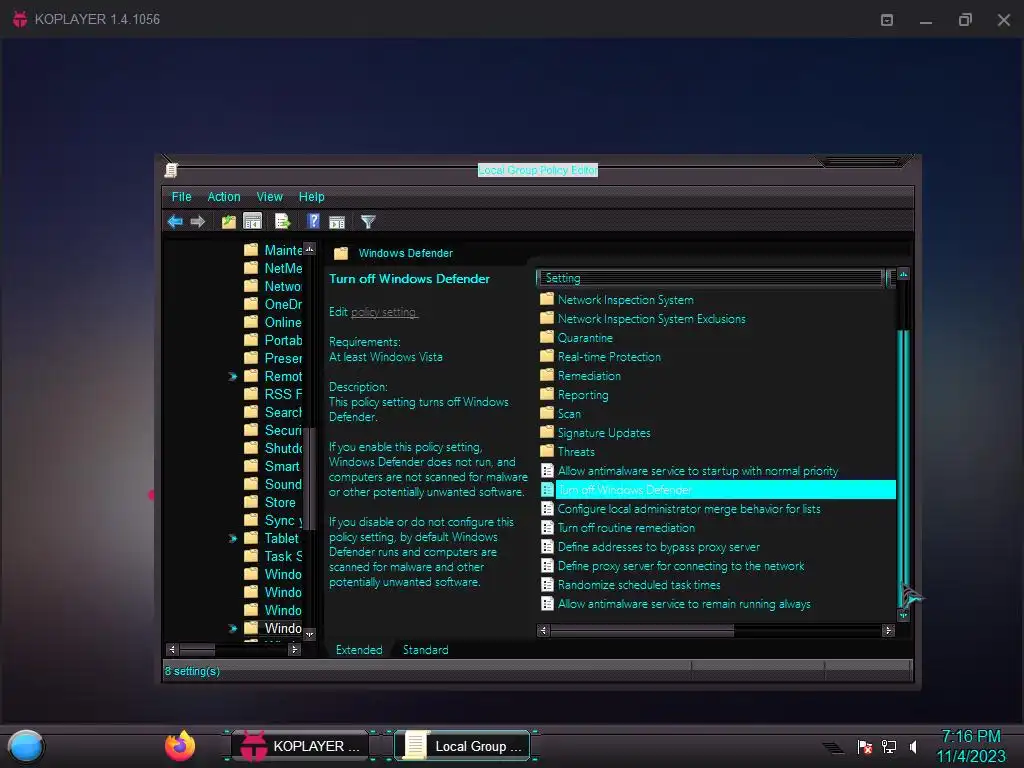Viewport: 1024px width, 768px height.
Task: Open the KOPLAYER title bar menu icon
Action: [x=887, y=20]
